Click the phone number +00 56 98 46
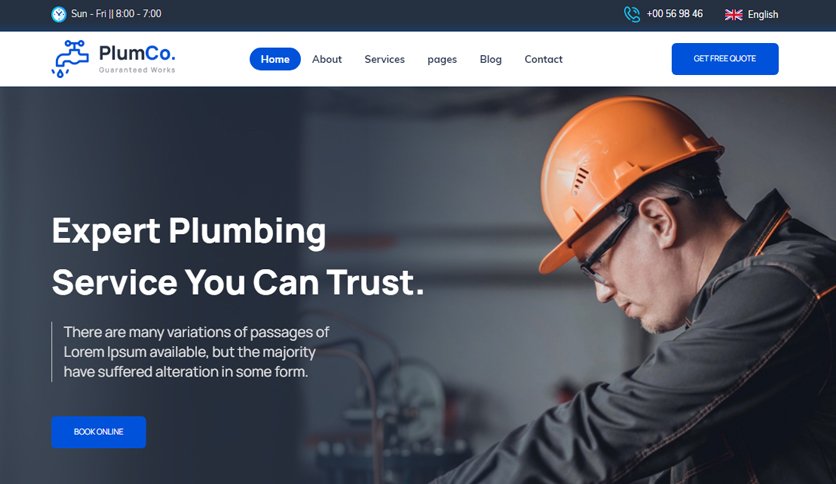The width and height of the screenshot is (836, 484). click(x=674, y=14)
